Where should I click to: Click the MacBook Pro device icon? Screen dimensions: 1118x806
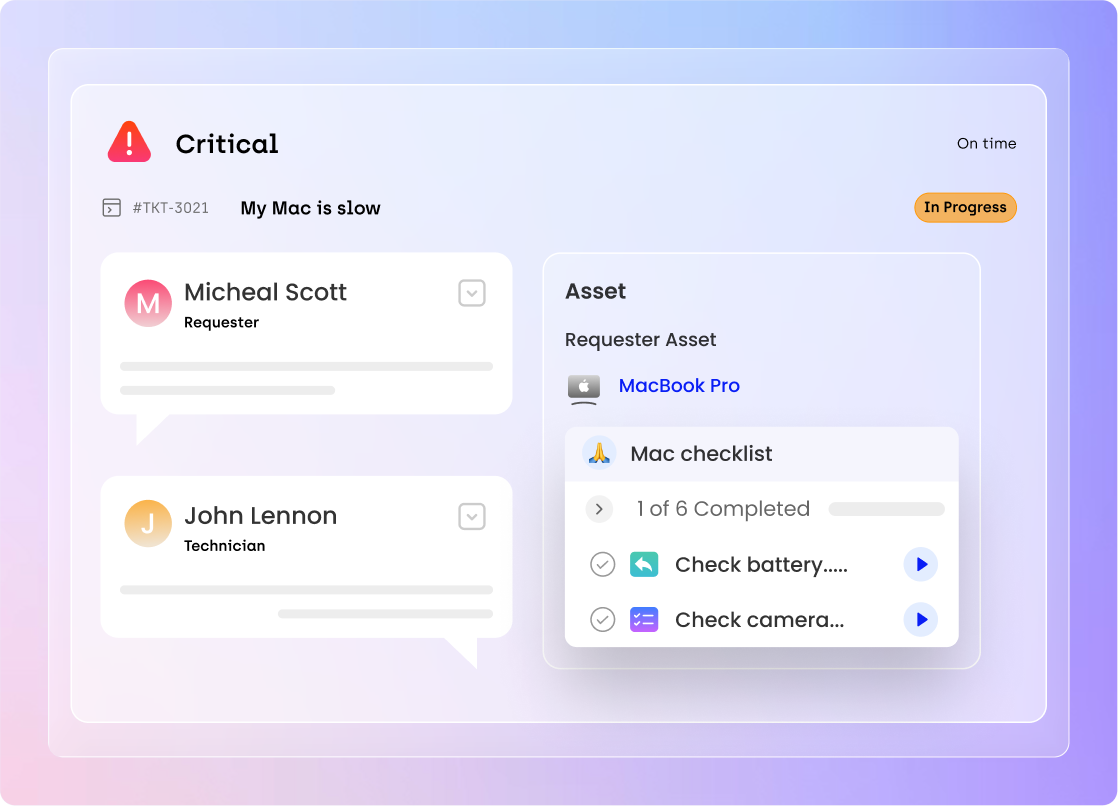(x=584, y=388)
